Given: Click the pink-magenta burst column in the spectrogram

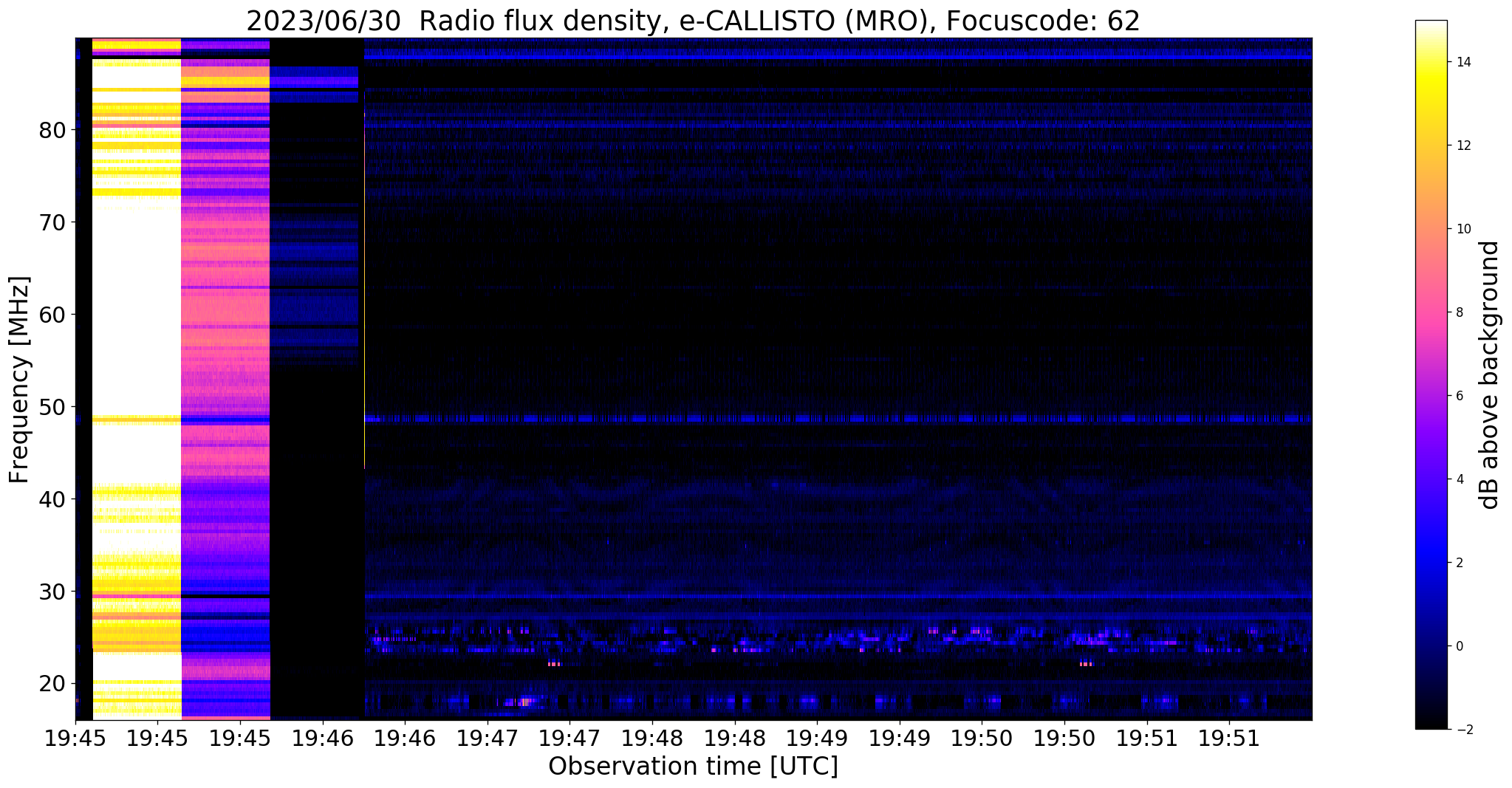Looking at the screenshot, I should [x=225, y=378].
